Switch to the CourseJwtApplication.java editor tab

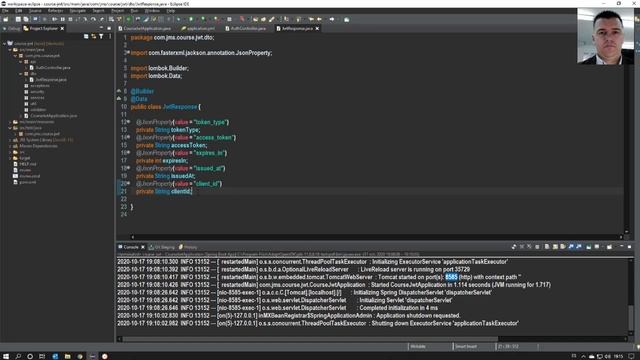[x=147, y=29]
